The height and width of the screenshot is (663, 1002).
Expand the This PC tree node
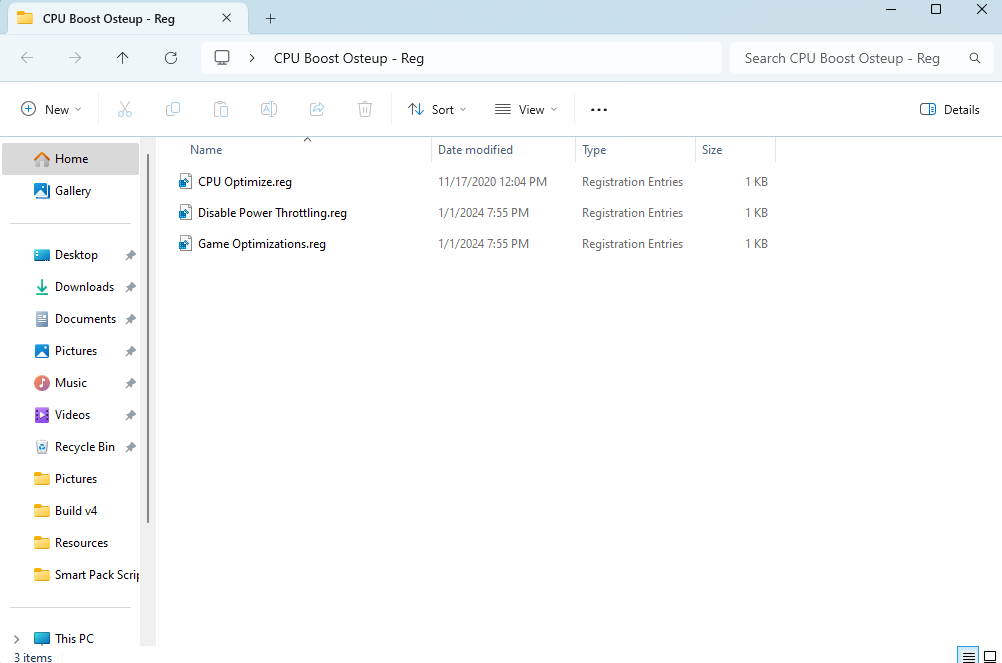click(x=16, y=638)
